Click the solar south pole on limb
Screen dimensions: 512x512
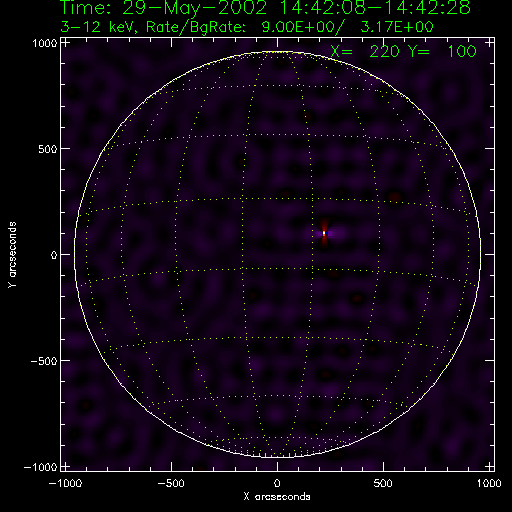(x=278, y=456)
